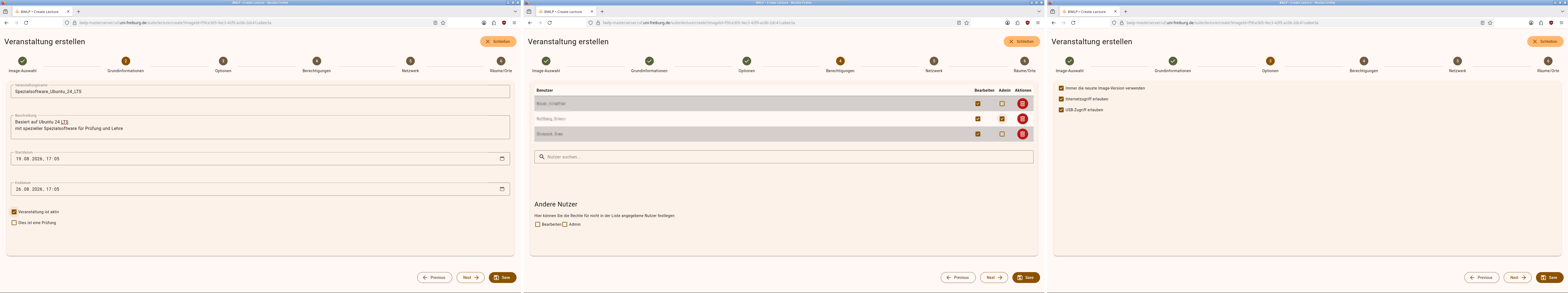Screen dimensions: 1568x293
Task: Focus the Veranstaltungsname text field
Action: [x=260, y=91]
